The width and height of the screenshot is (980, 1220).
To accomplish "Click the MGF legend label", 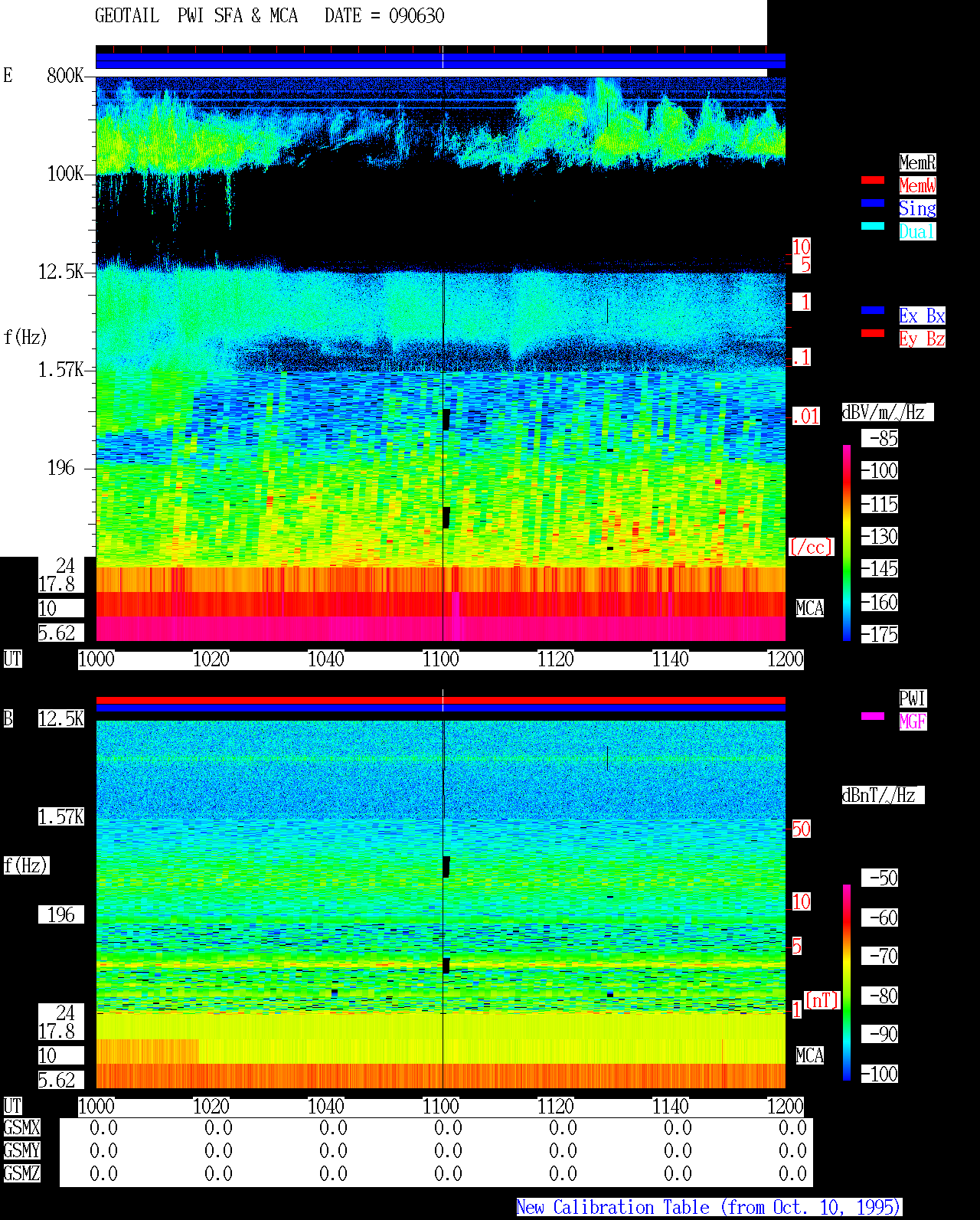I will [x=913, y=721].
